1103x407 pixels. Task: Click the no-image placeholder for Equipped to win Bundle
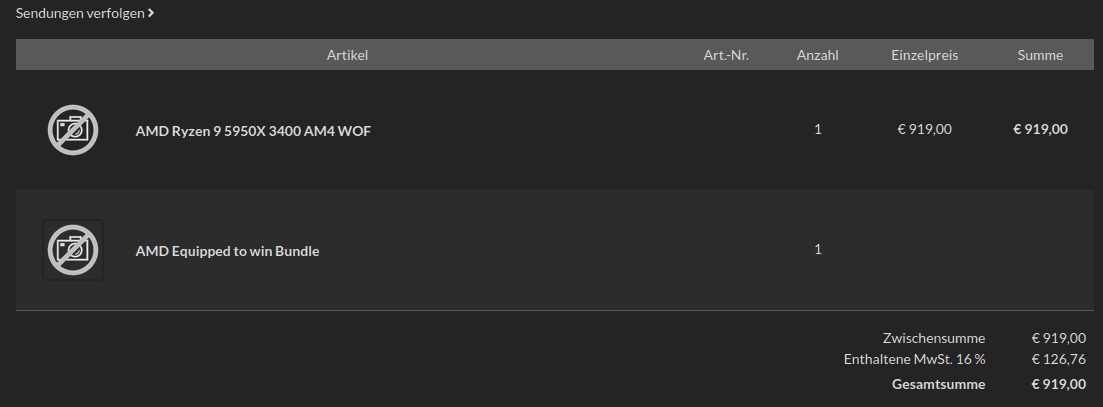click(x=72, y=250)
